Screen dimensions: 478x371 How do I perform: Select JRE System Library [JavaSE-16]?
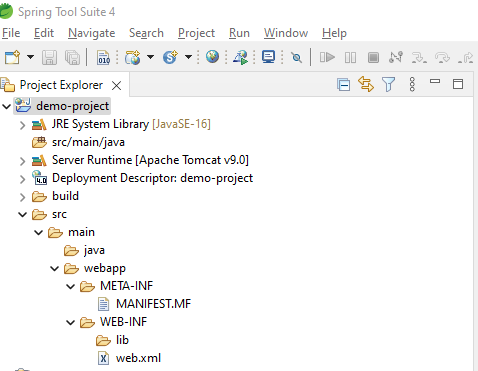[x=121, y=124]
